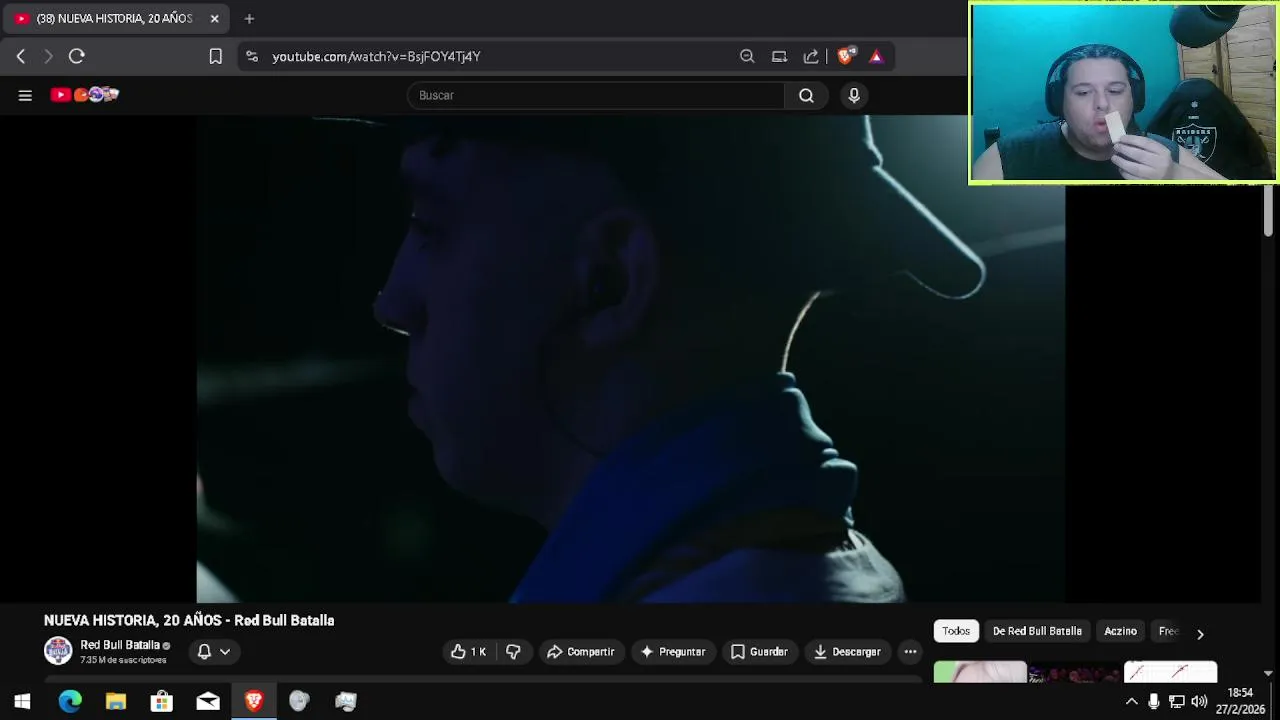The height and width of the screenshot is (720, 1280).
Task: Open volume control in system tray
Action: coord(1199,702)
